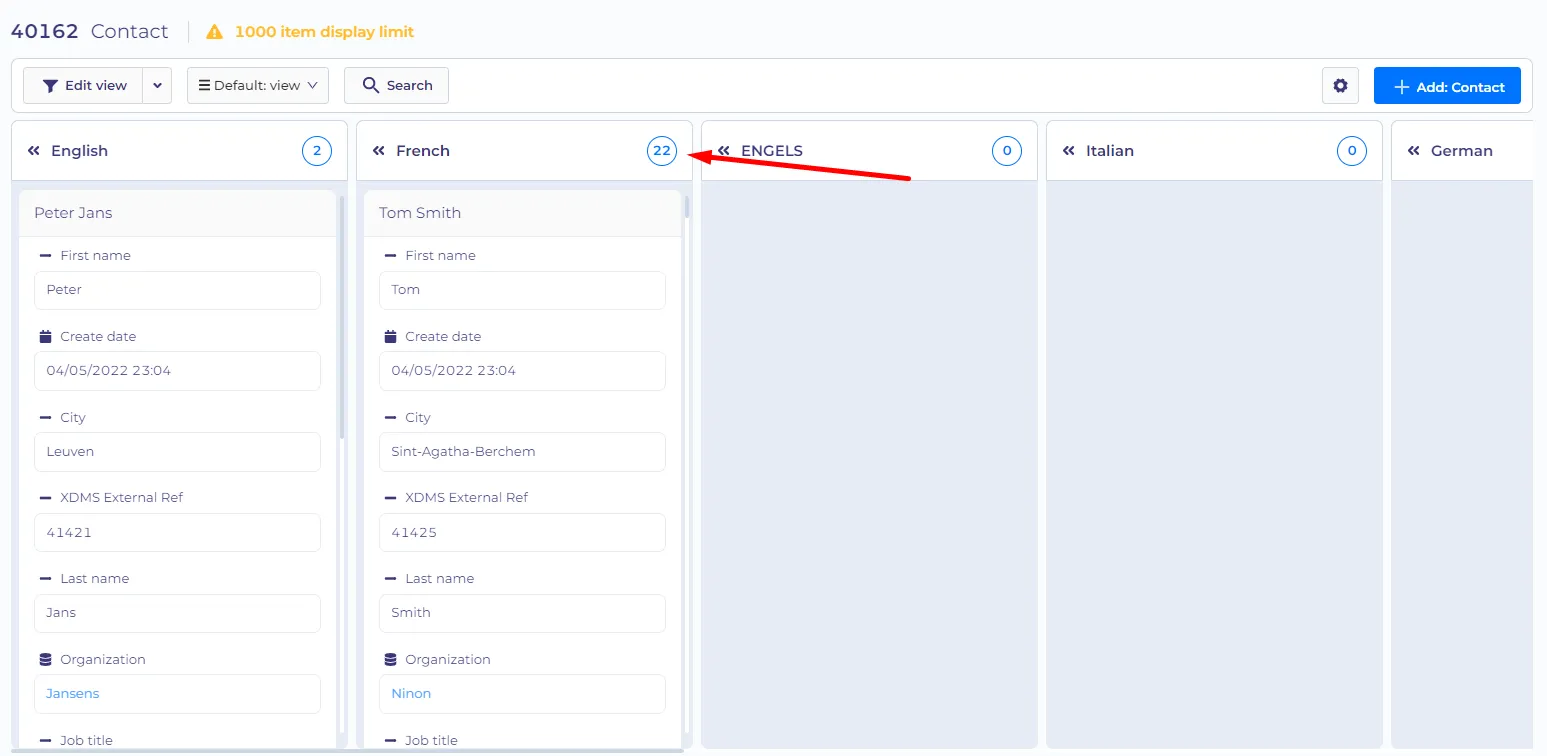Collapse the French column with double chevron
This screenshot has height=756, width=1547.
tap(379, 151)
